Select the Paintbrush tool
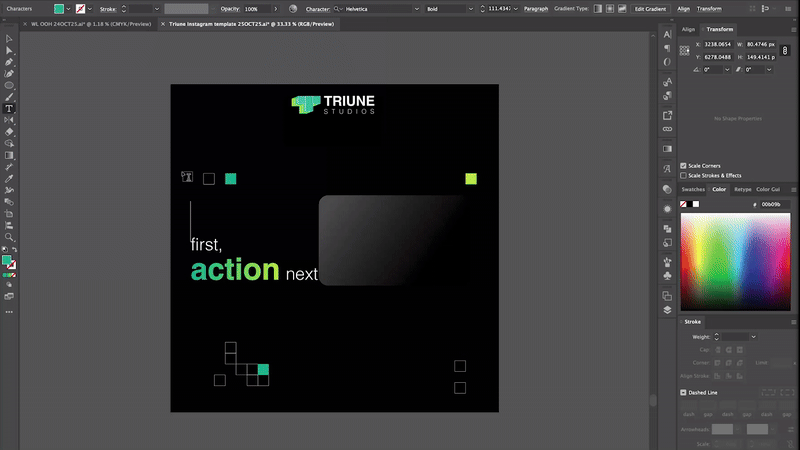The image size is (800, 450). 9,97
